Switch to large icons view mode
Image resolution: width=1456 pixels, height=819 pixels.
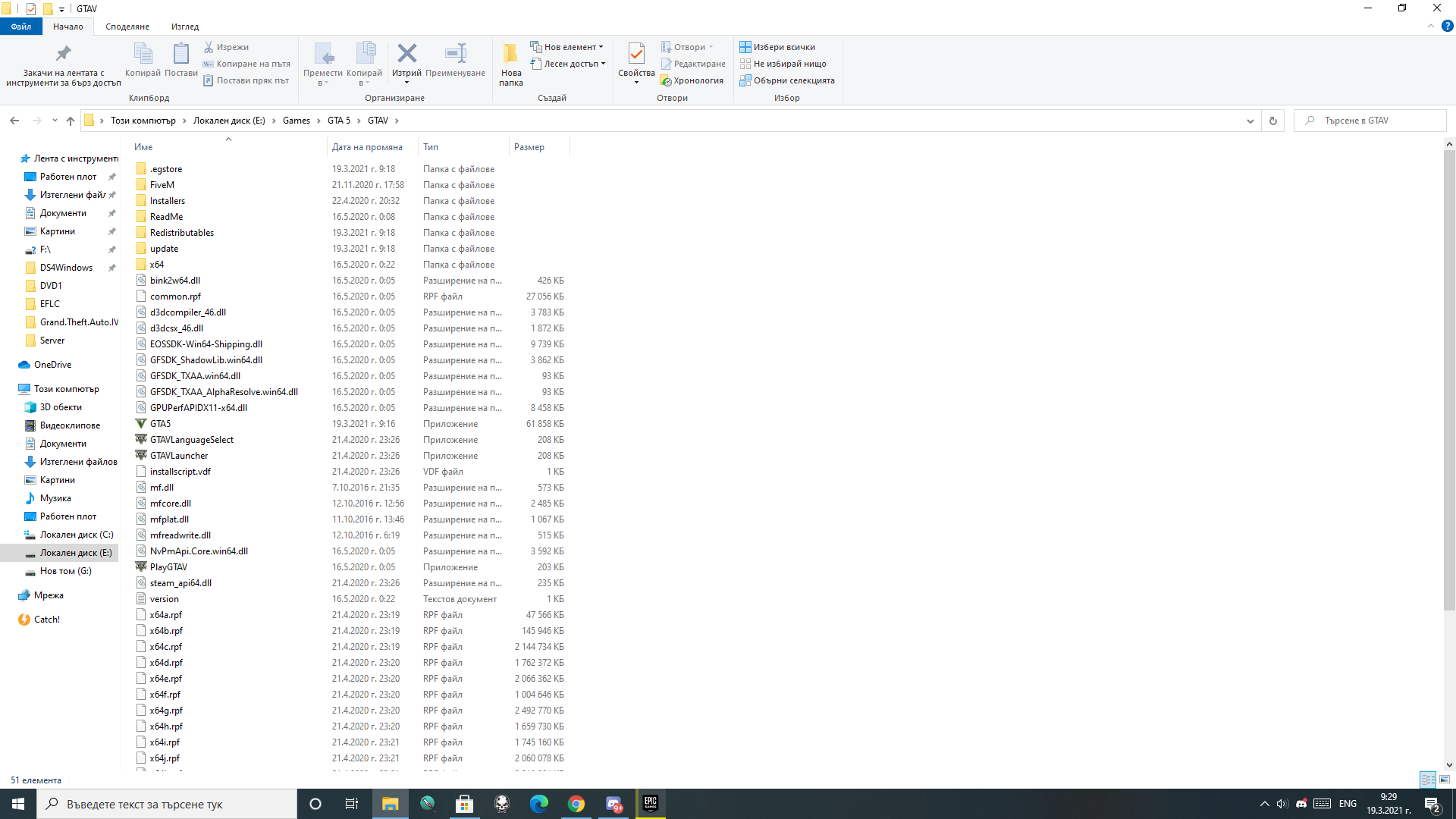(1445, 780)
